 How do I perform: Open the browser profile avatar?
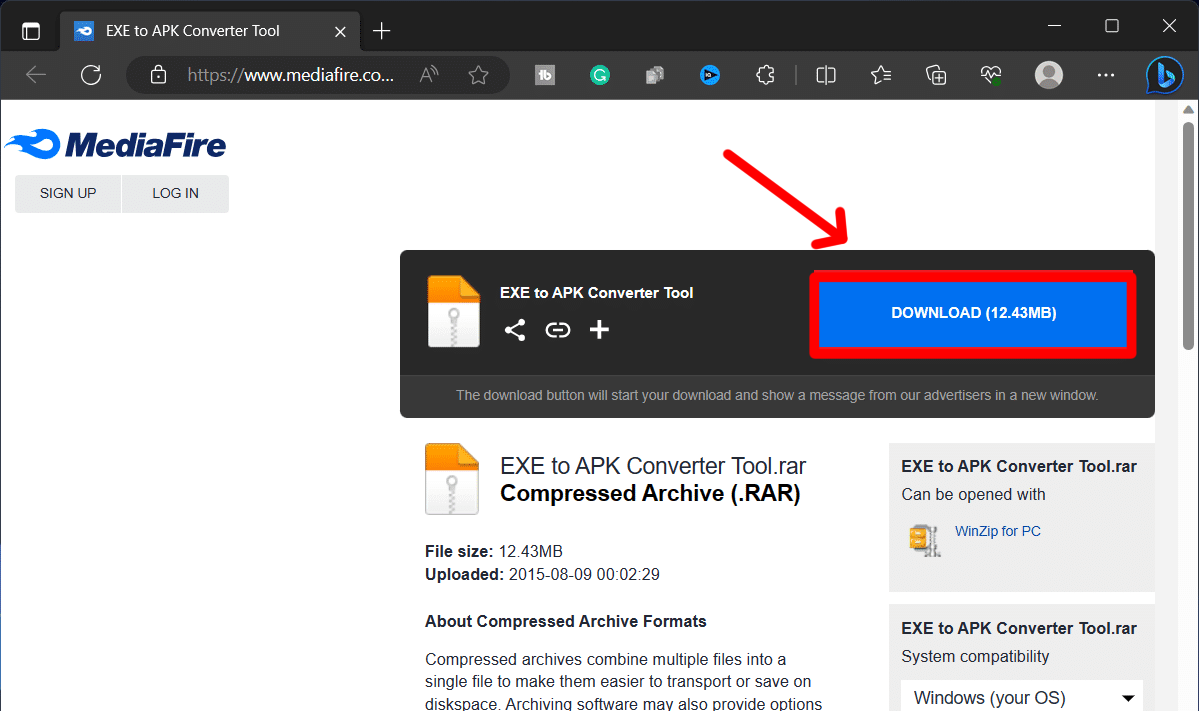(1048, 74)
